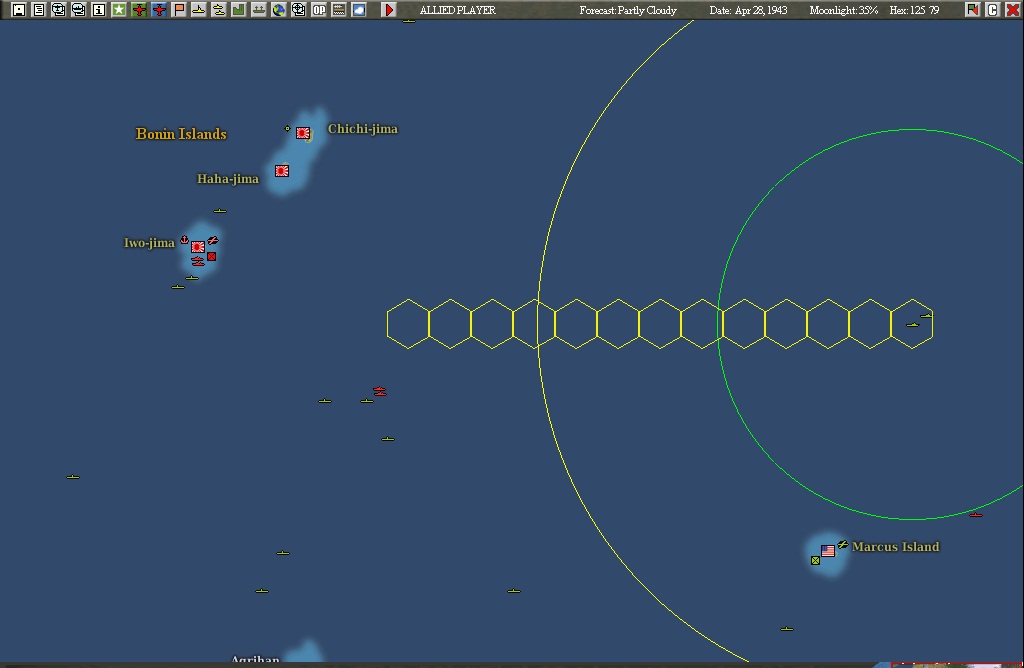
Task: Select the yellow land unit at Marcus Island
Action: 815,560
